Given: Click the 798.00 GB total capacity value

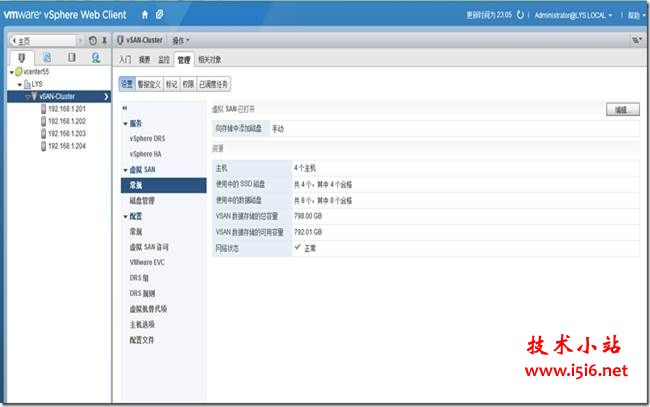Looking at the screenshot, I should click(x=308, y=216).
